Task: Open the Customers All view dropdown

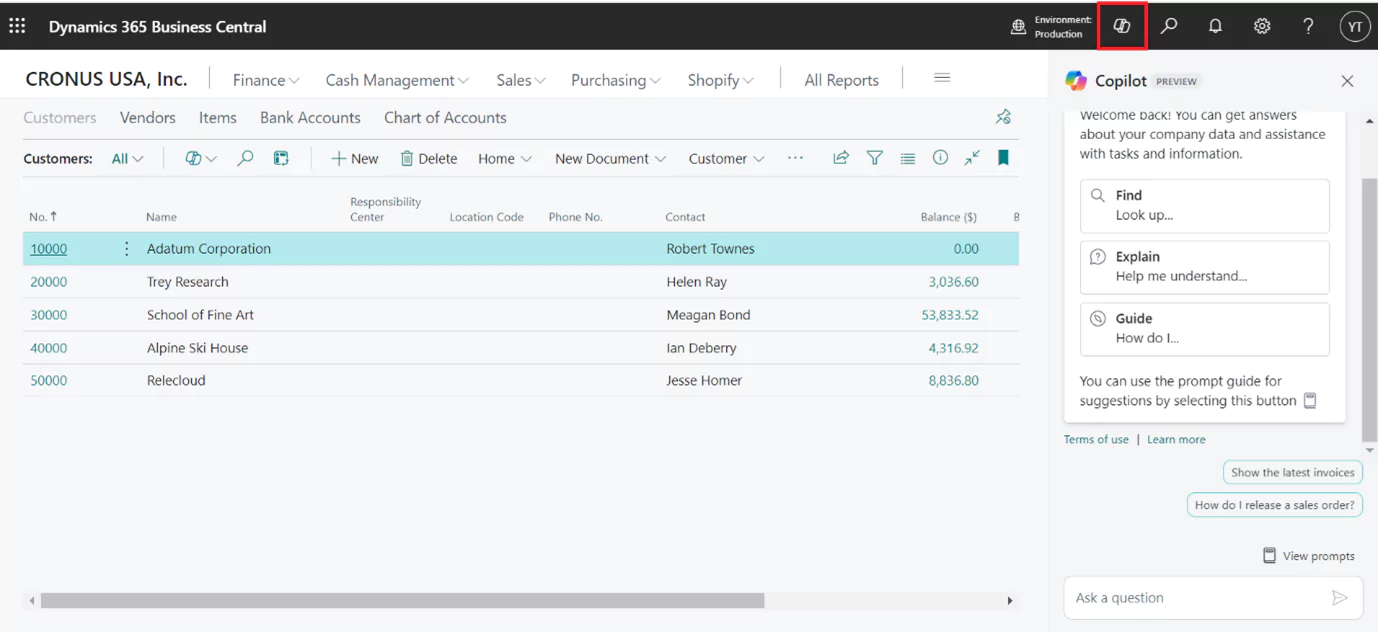Action: coord(127,158)
